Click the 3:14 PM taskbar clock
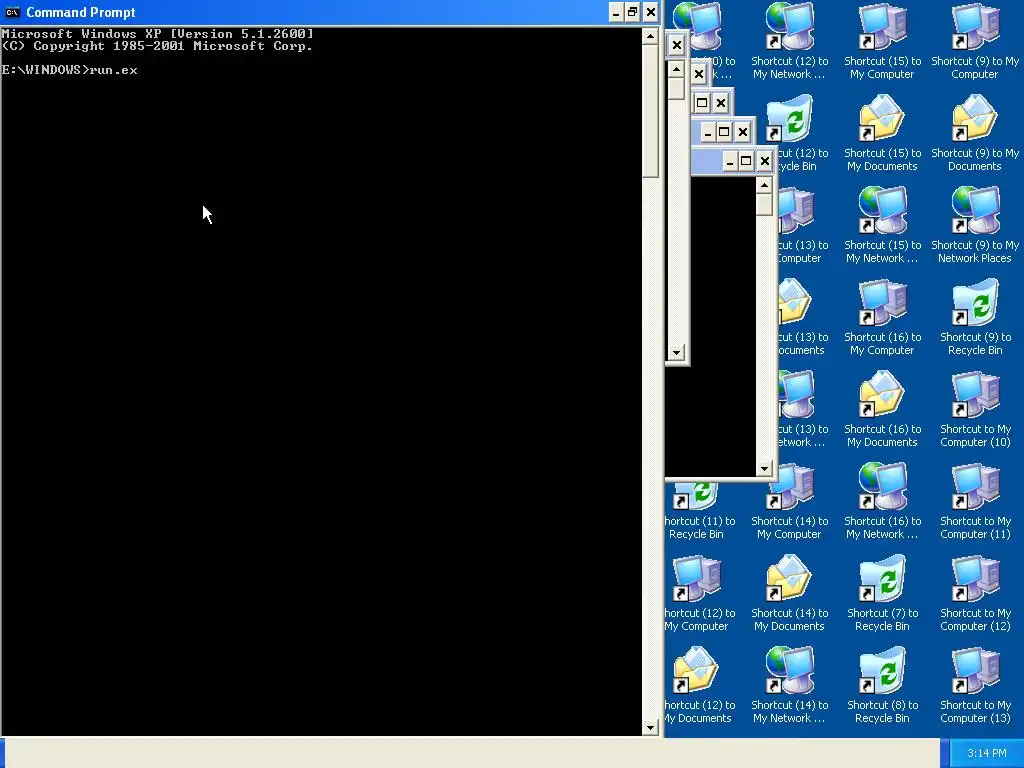 click(987, 753)
